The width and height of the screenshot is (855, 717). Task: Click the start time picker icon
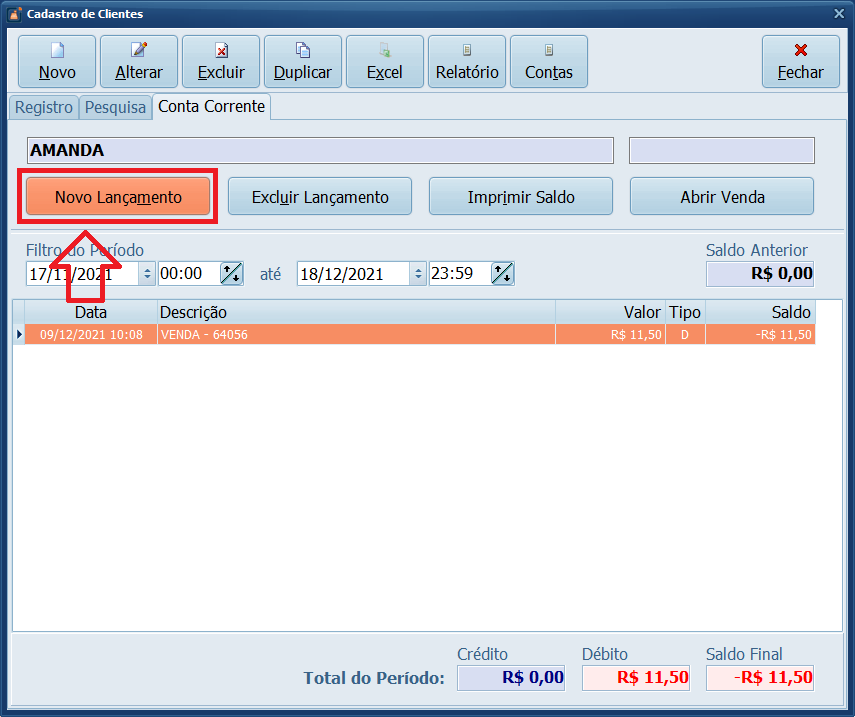click(231, 274)
